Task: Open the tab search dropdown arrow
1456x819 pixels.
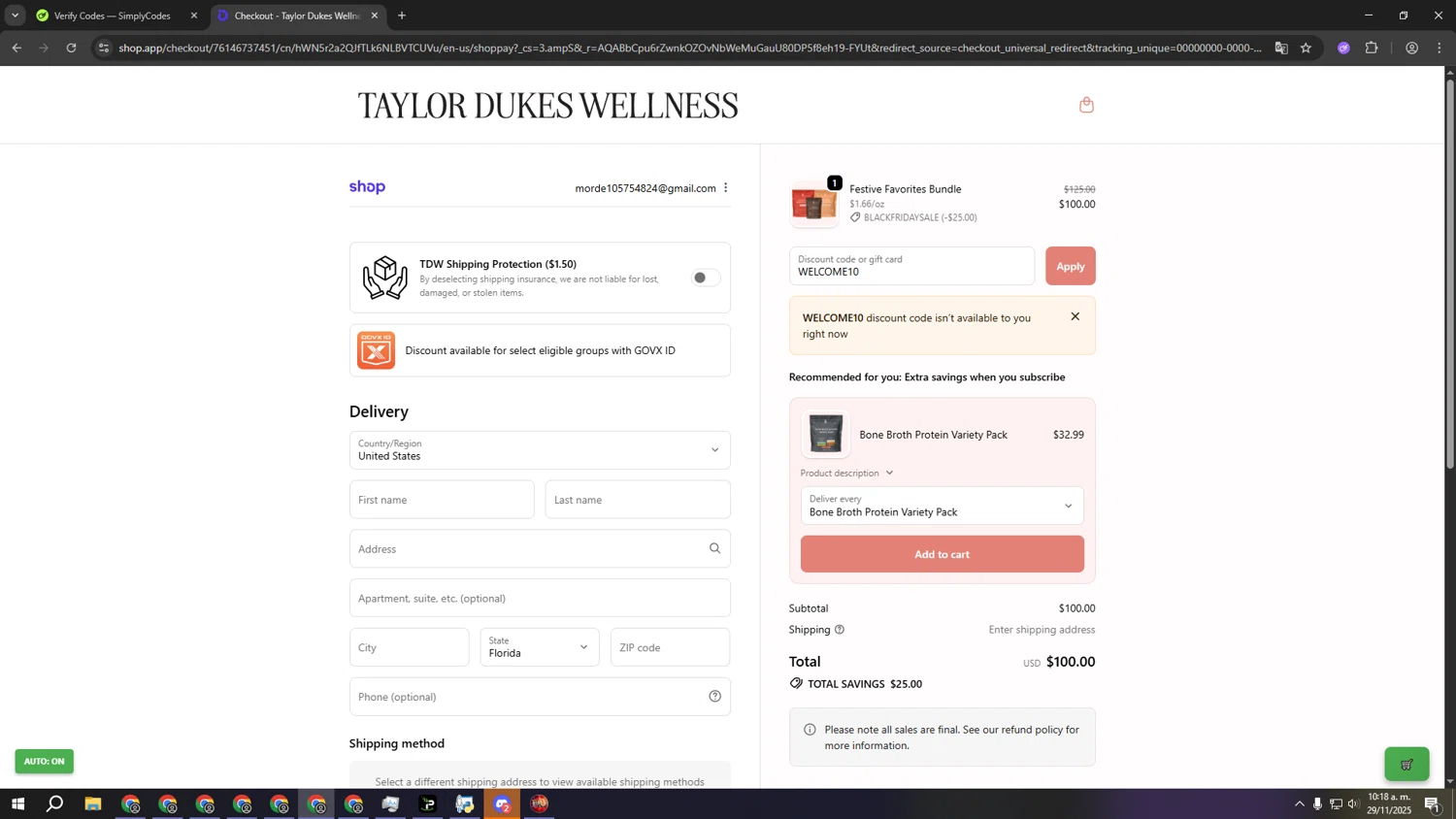Action: click(x=15, y=16)
